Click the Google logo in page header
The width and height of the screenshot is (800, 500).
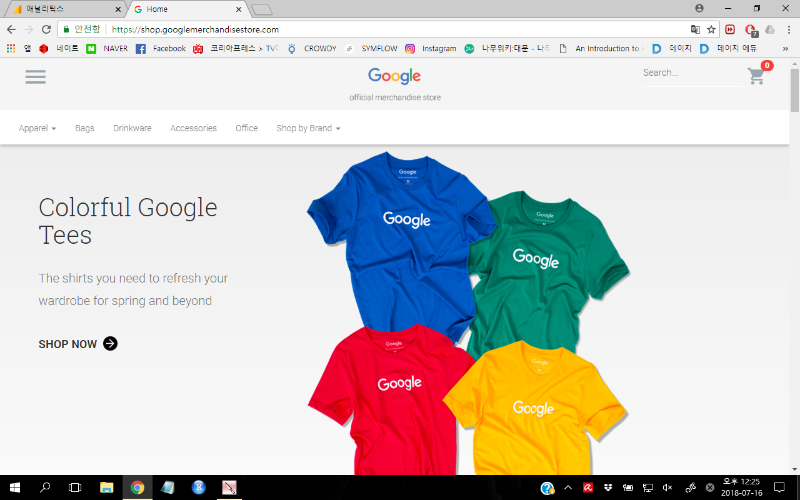pos(394,76)
